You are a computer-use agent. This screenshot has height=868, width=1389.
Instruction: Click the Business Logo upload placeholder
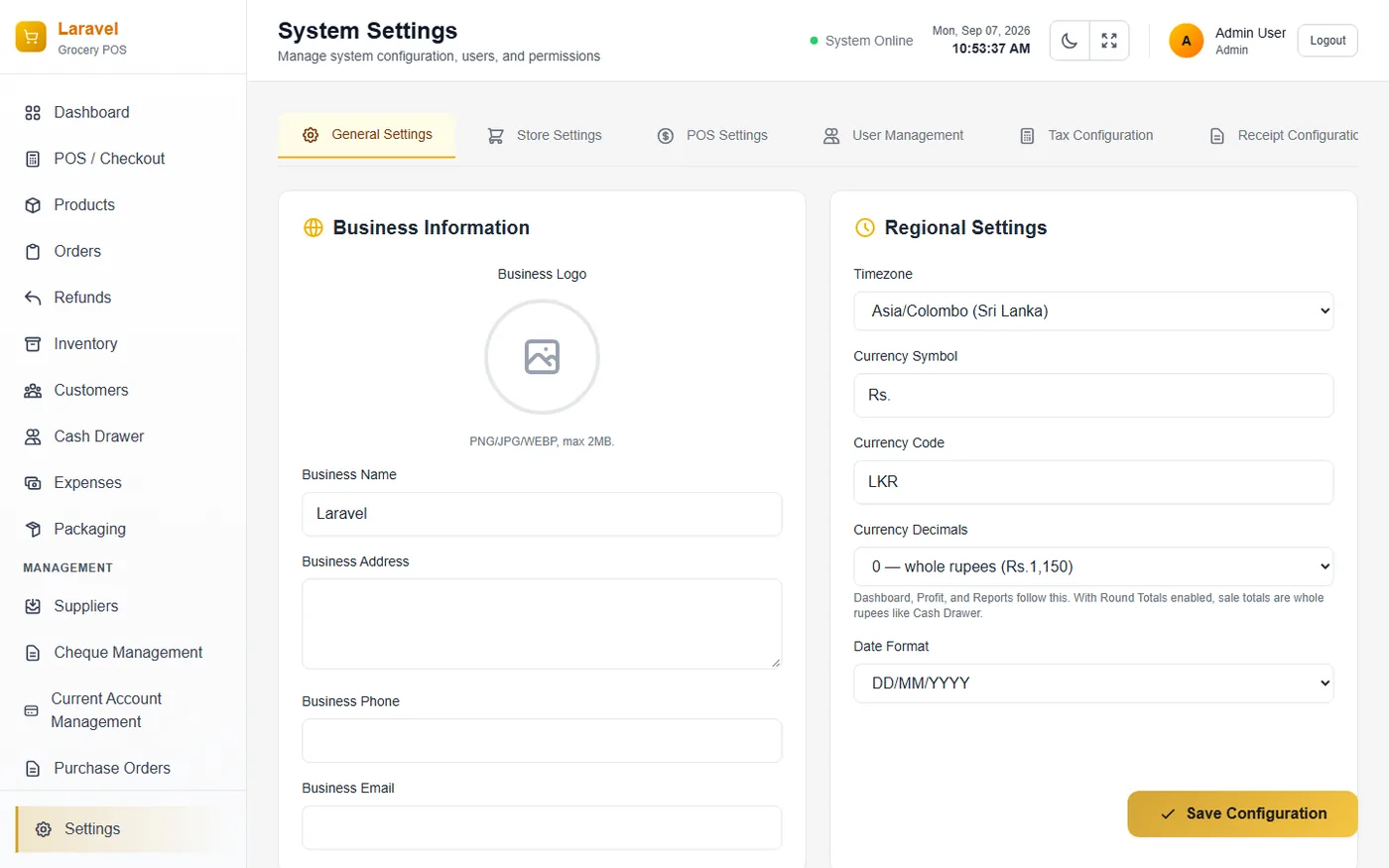(542, 357)
